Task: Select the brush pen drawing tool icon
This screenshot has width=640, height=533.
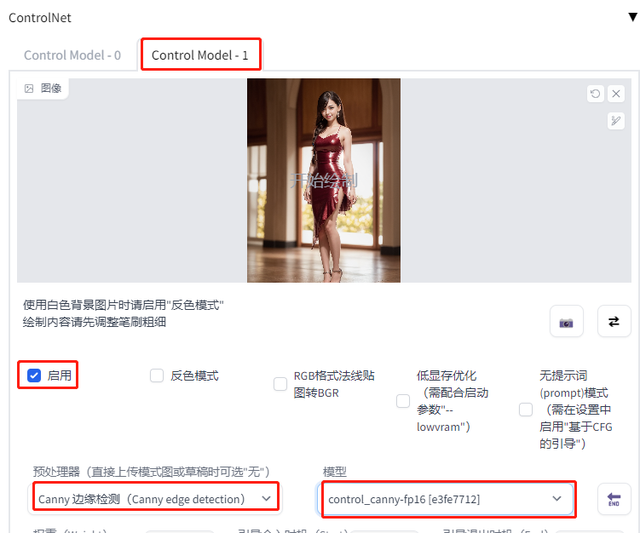Action: (615, 121)
